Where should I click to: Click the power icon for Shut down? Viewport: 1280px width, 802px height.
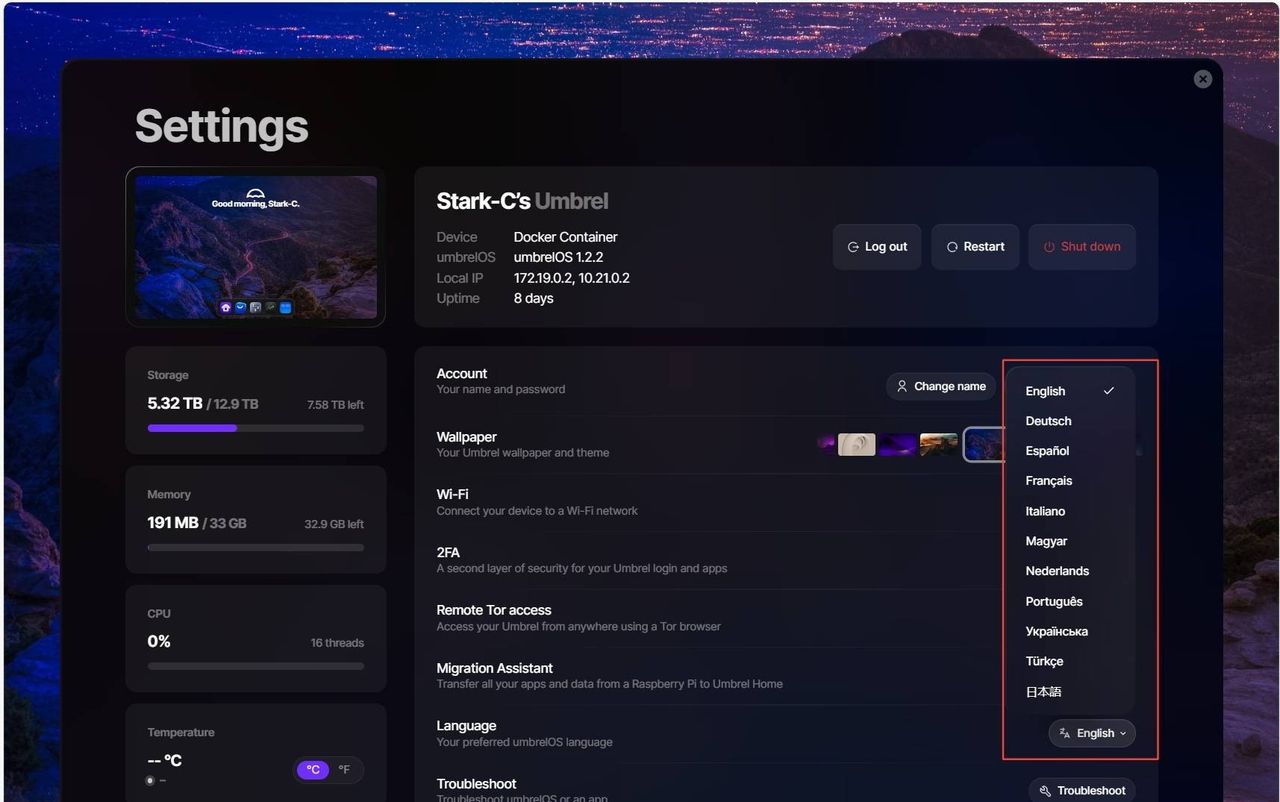(x=1049, y=247)
